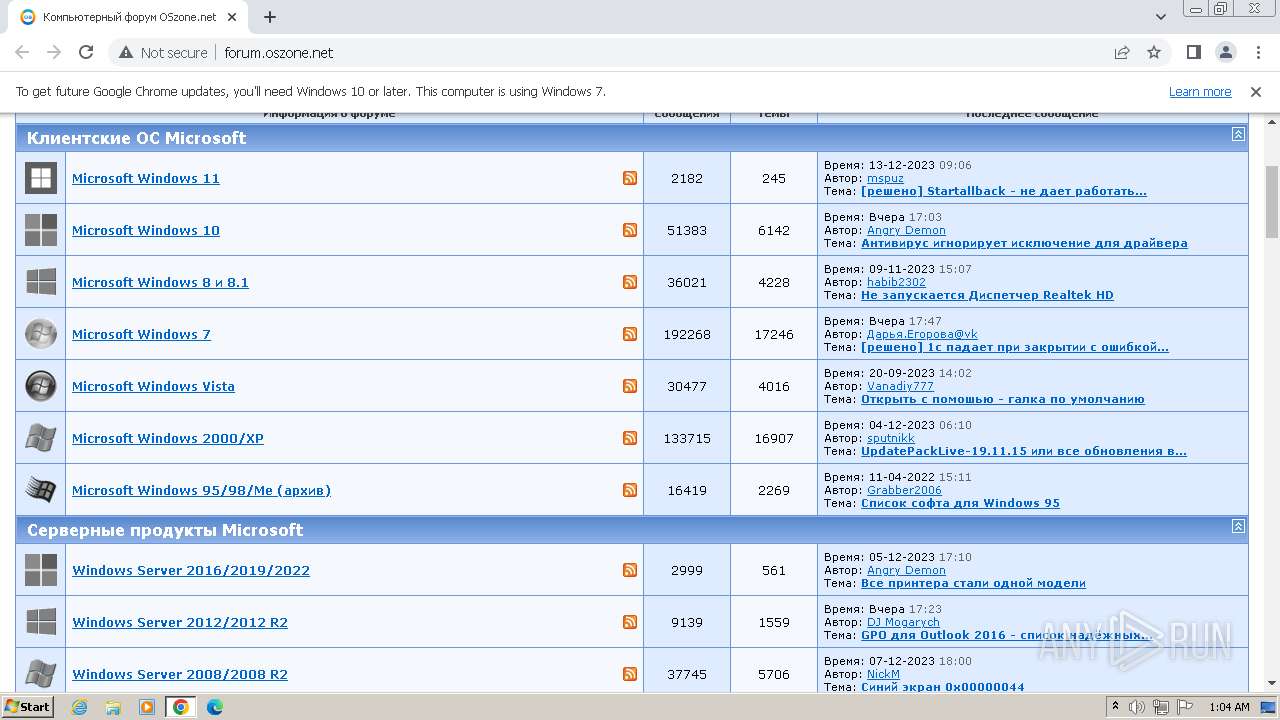Image resolution: width=1280 pixels, height=720 pixels.
Task: Click the Windows 95/98/Me forum icon
Action: tap(41, 490)
